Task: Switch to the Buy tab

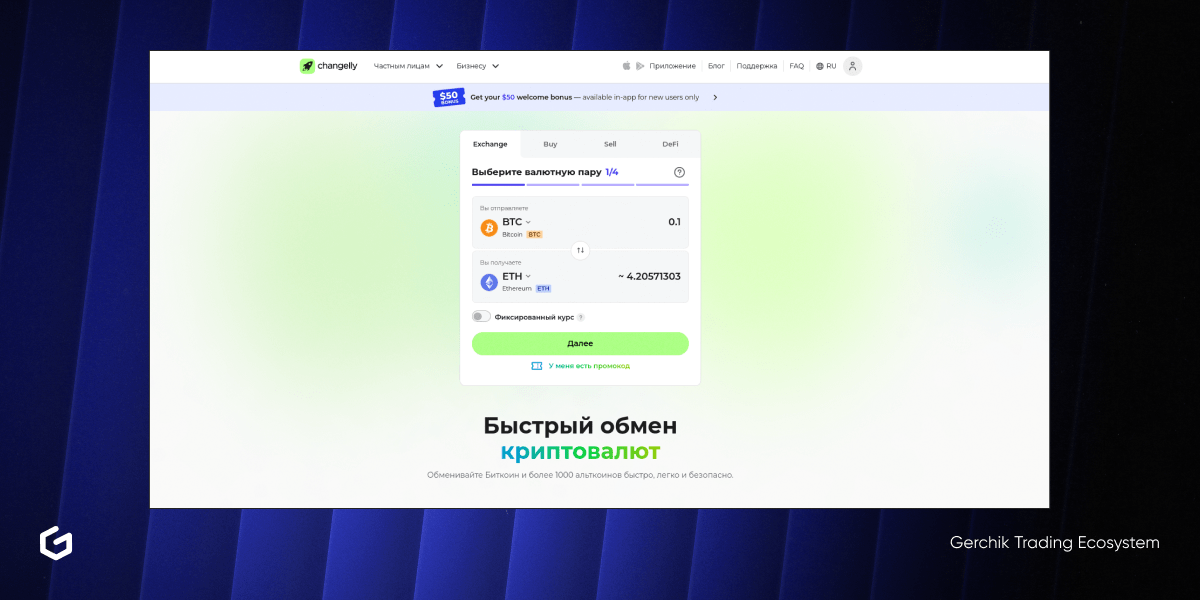Action: [x=550, y=144]
